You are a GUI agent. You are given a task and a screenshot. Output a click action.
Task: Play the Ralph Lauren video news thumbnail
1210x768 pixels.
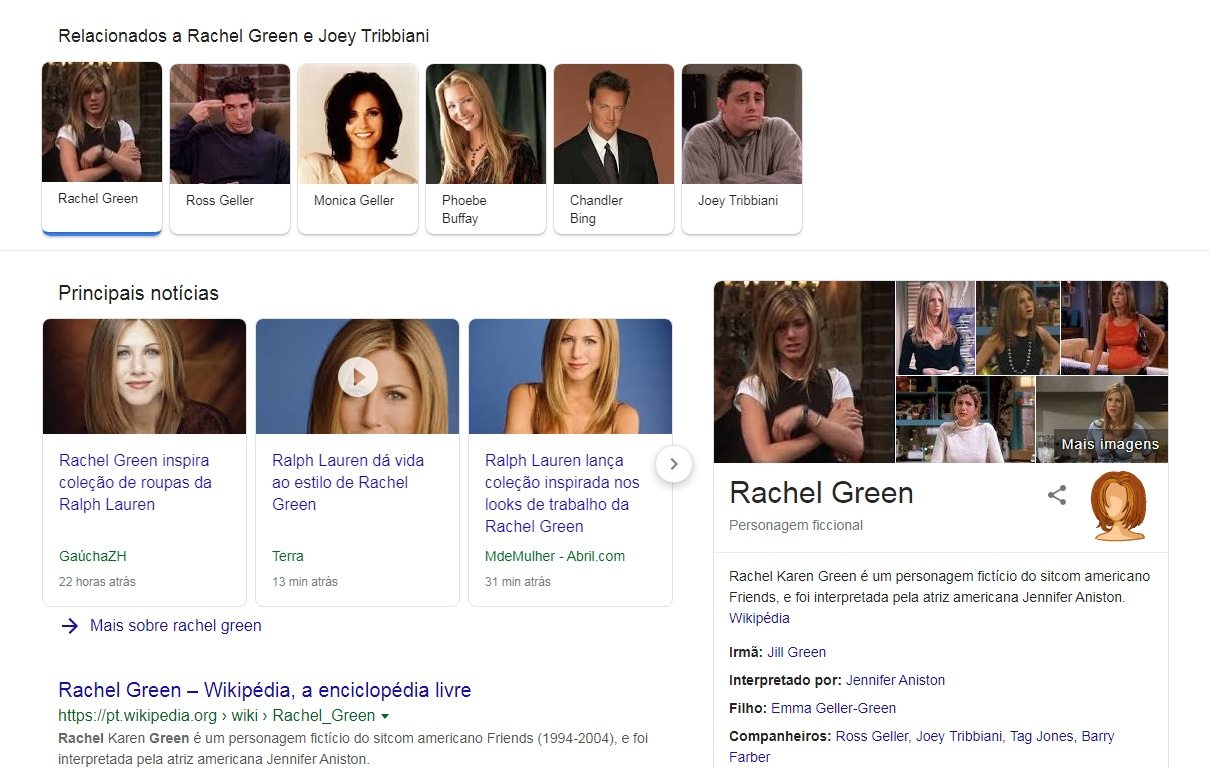pos(357,376)
